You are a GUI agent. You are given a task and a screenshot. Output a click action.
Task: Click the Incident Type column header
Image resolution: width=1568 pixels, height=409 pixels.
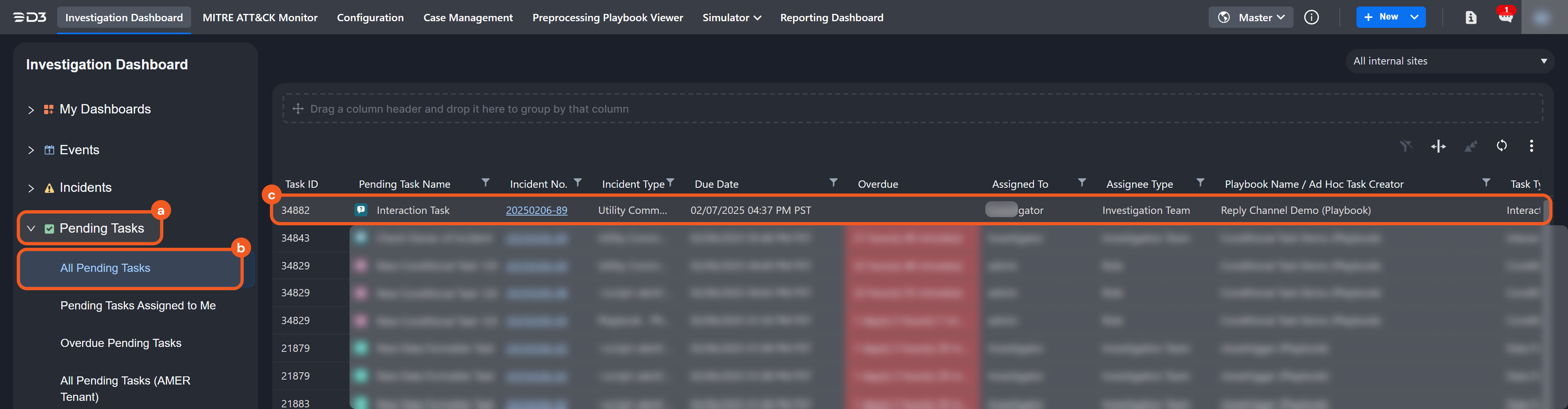633,184
